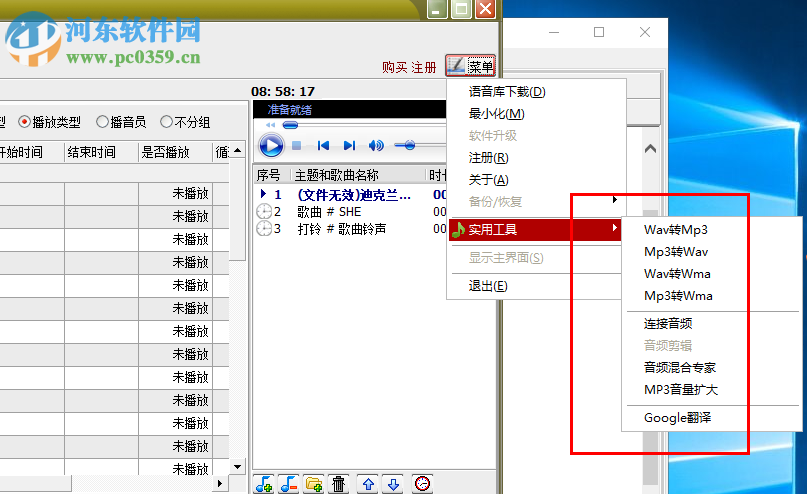The height and width of the screenshot is (494, 807).
Task: Maximize the background window on the right
Action: point(599,32)
